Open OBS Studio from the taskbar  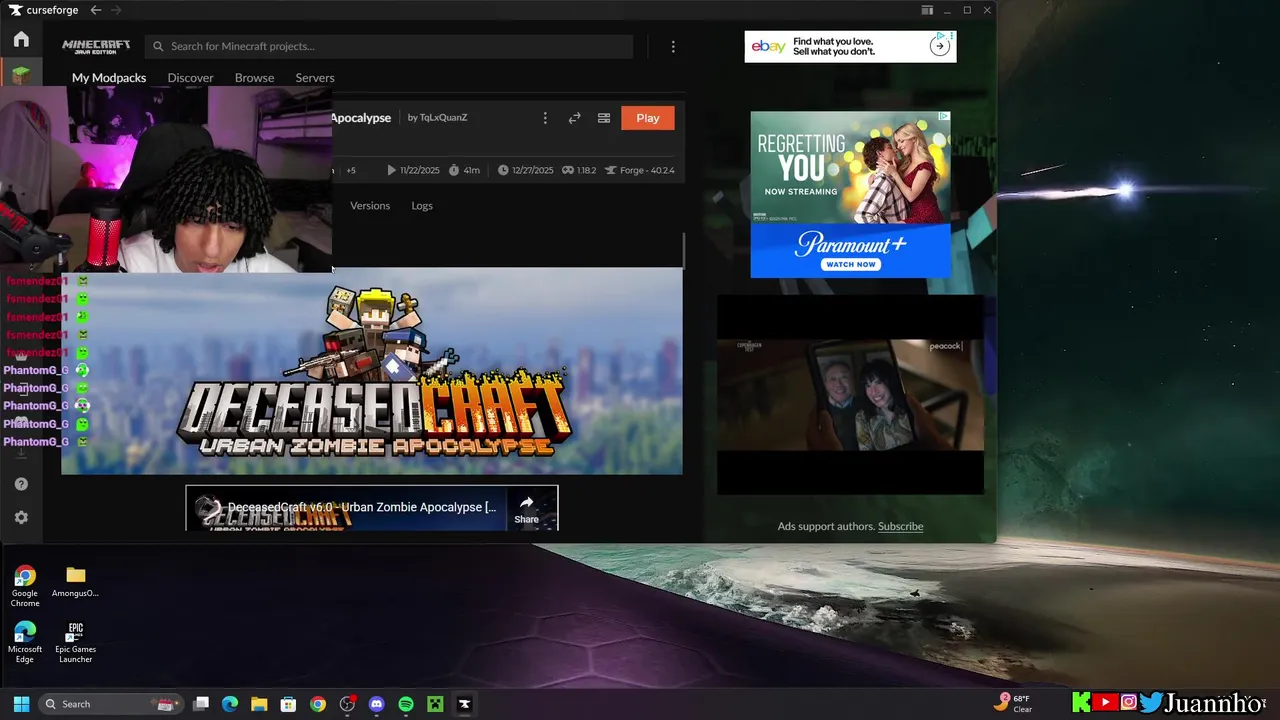pyautogui.click(x=347, y=704)
